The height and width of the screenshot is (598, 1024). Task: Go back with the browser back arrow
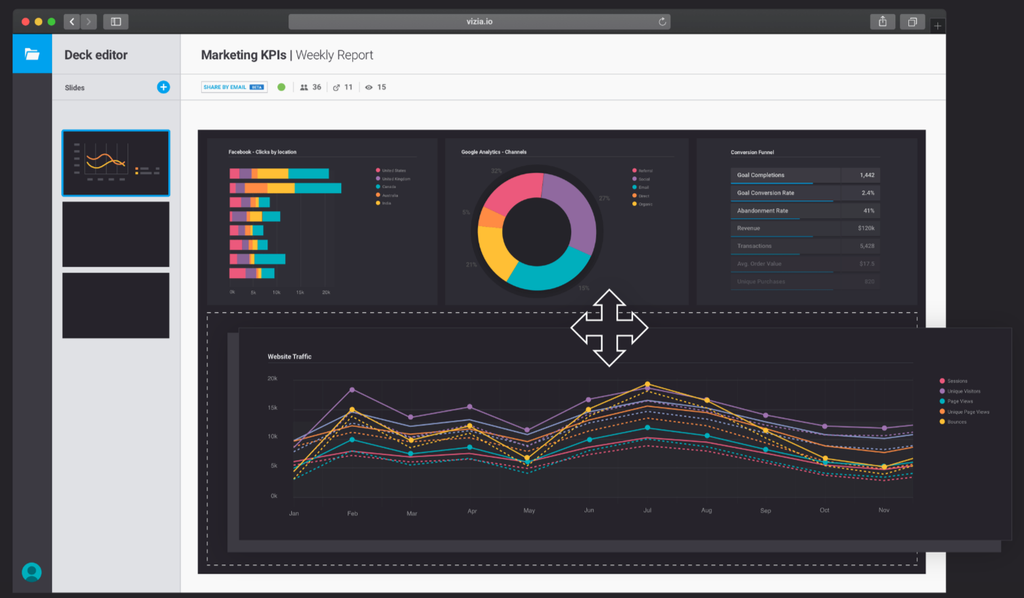[72, 21]
